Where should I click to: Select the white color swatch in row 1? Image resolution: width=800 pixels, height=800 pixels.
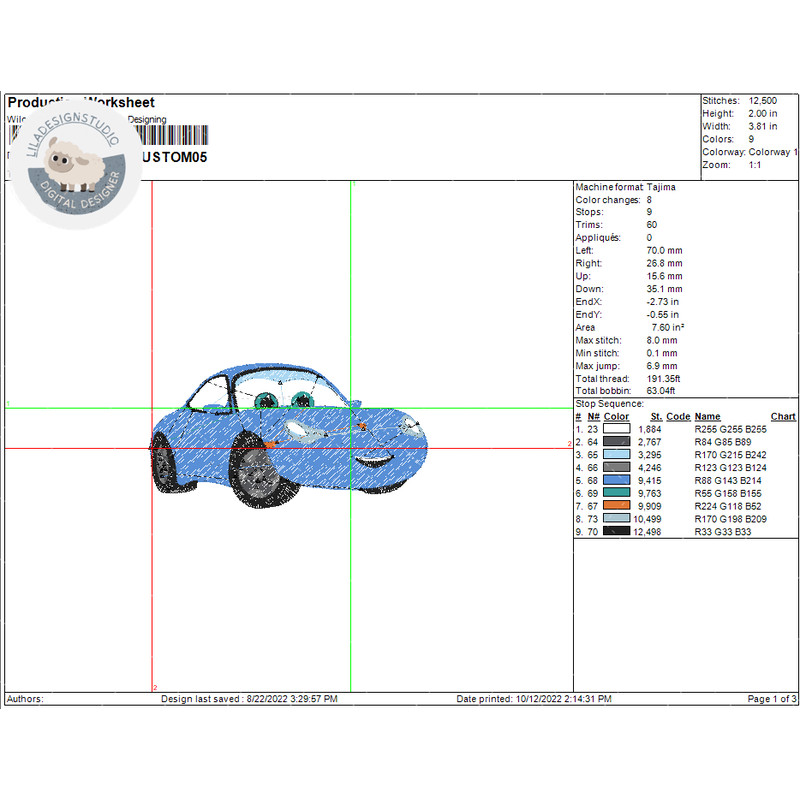pos(617,429)
